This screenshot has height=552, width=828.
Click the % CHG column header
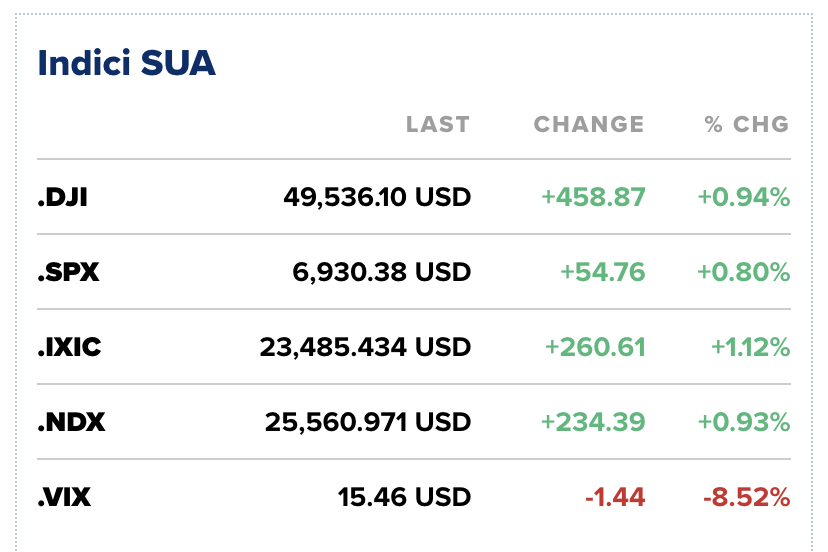746,125
